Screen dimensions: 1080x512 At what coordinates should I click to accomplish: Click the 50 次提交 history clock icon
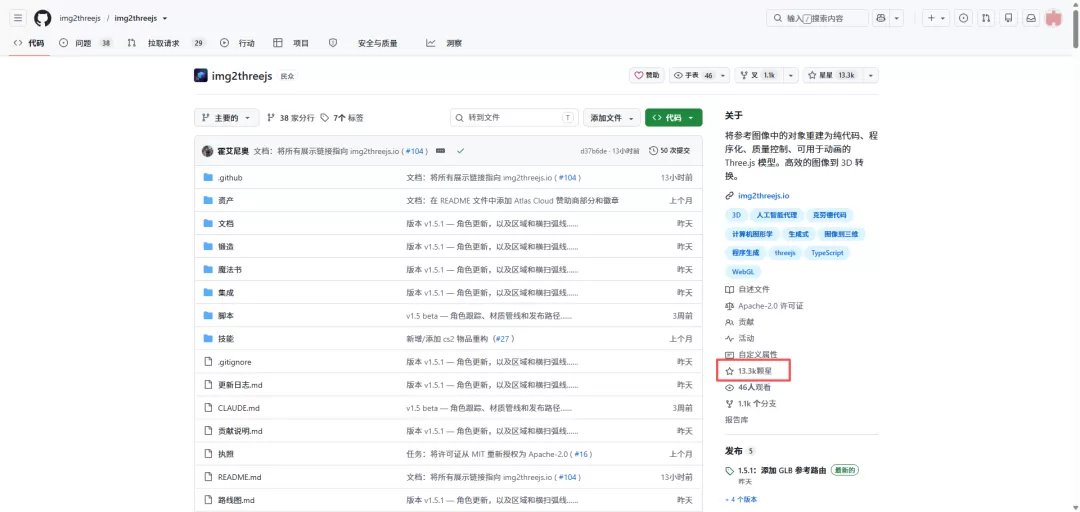click(653, 150)
